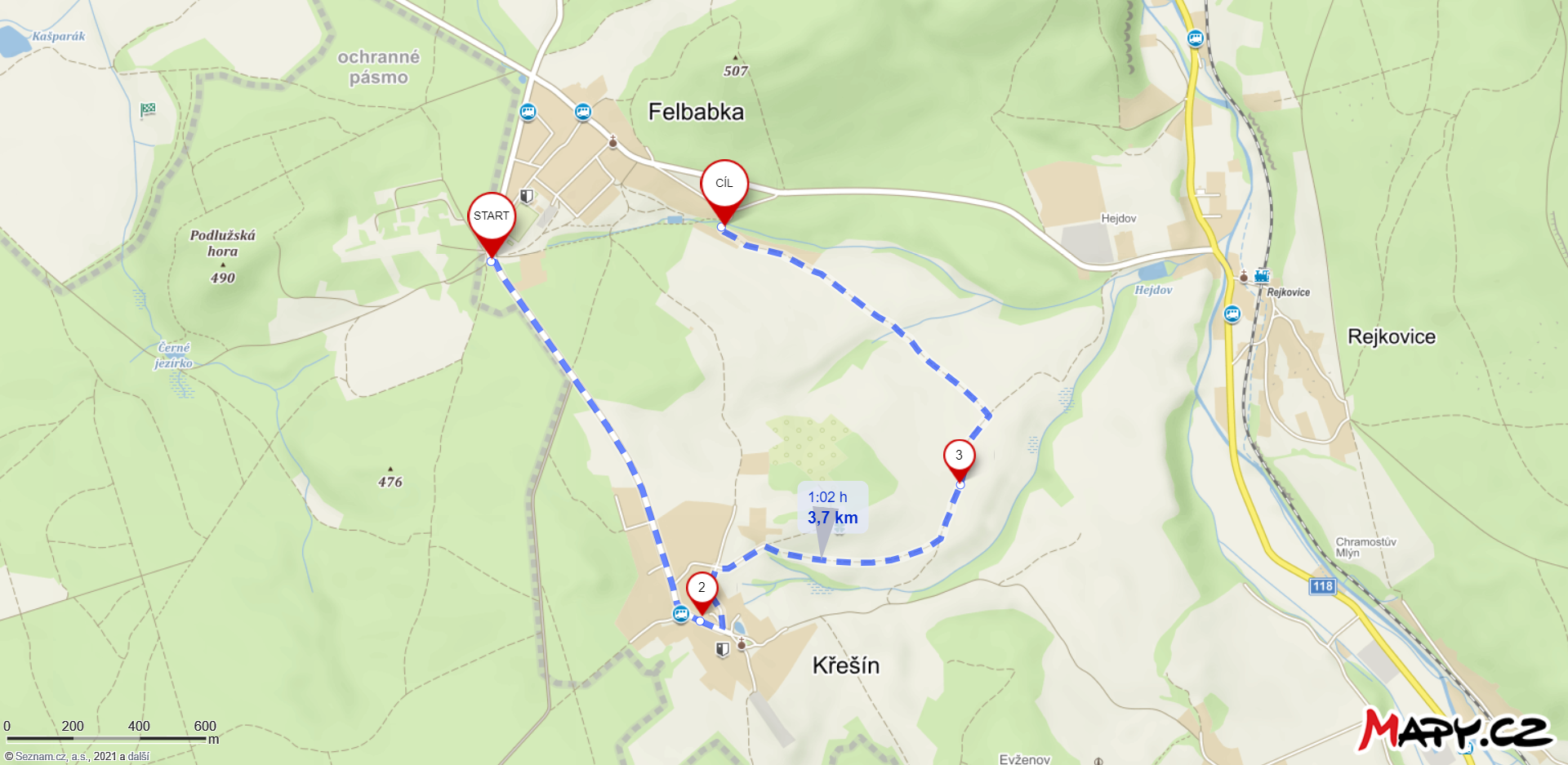Screen dimensions: 1568x765
Task: Click the Černé jezírko label
Action: coord(174,355)
